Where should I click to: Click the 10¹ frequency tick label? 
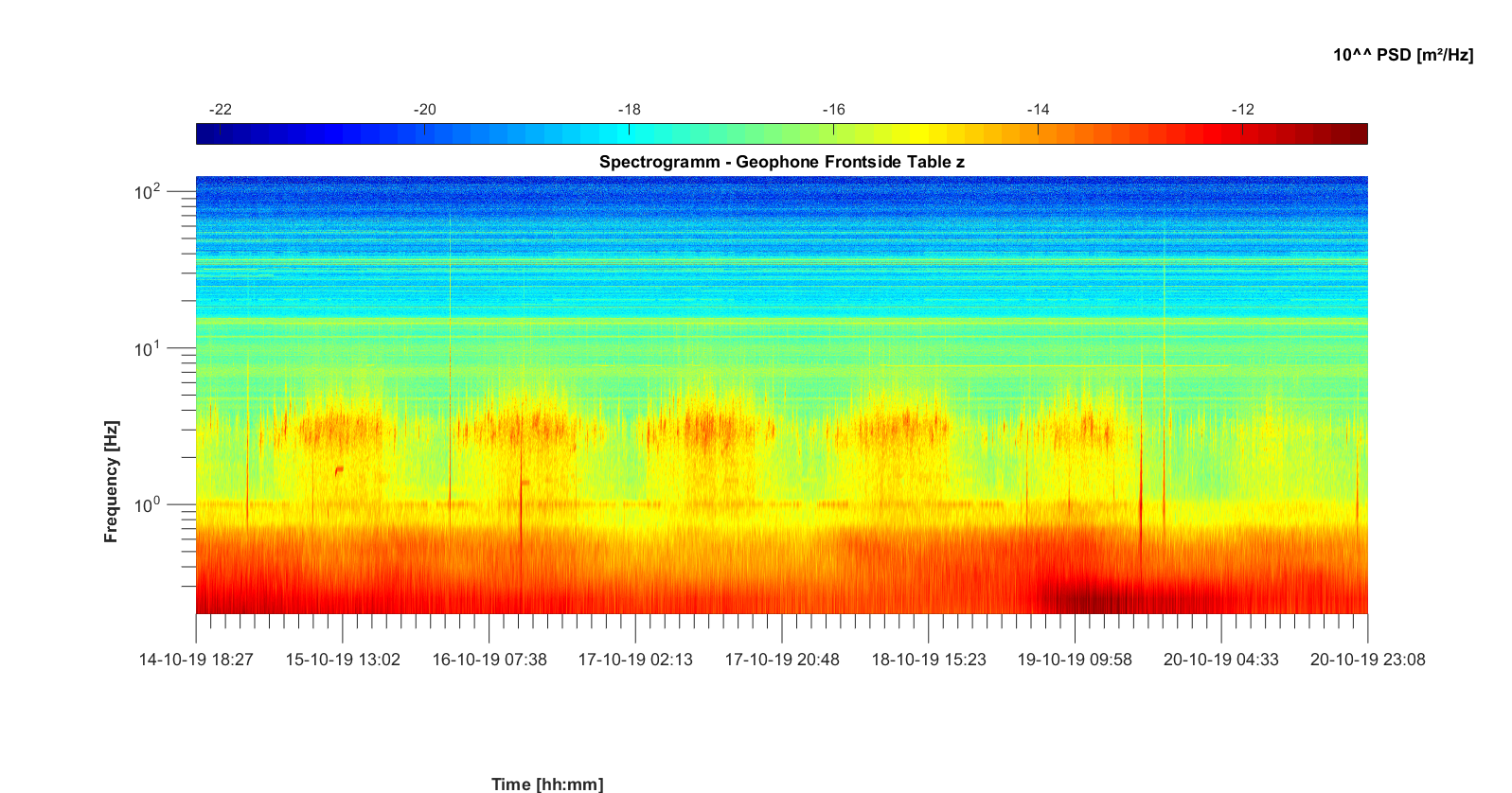click(x=148, y=349)
